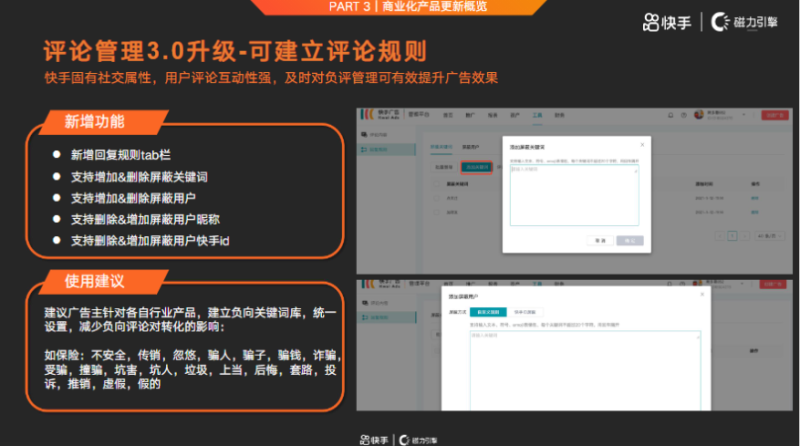Click the PART 3 banner at the top
The height and width of the screenshot is (446, 800).
click(399, 7)
